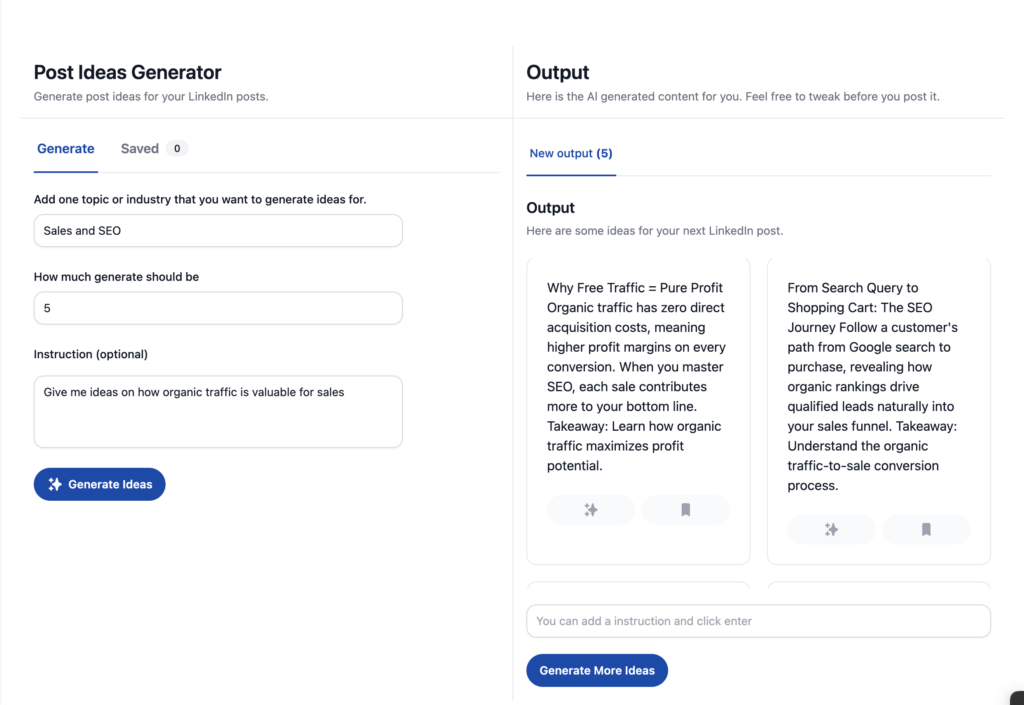Select the Generate tab

pos(65,148)
